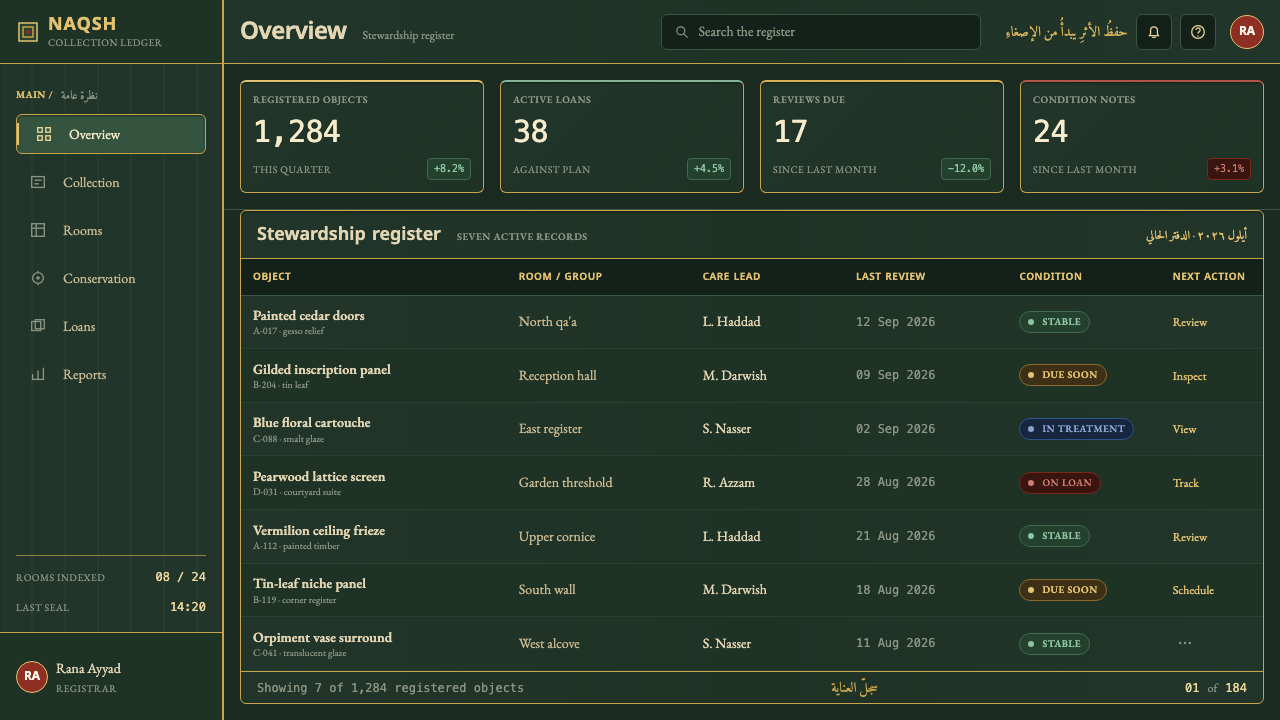Click the On Loan status badge
Screen dimensions: 1280x720
tap(1060, 483)
